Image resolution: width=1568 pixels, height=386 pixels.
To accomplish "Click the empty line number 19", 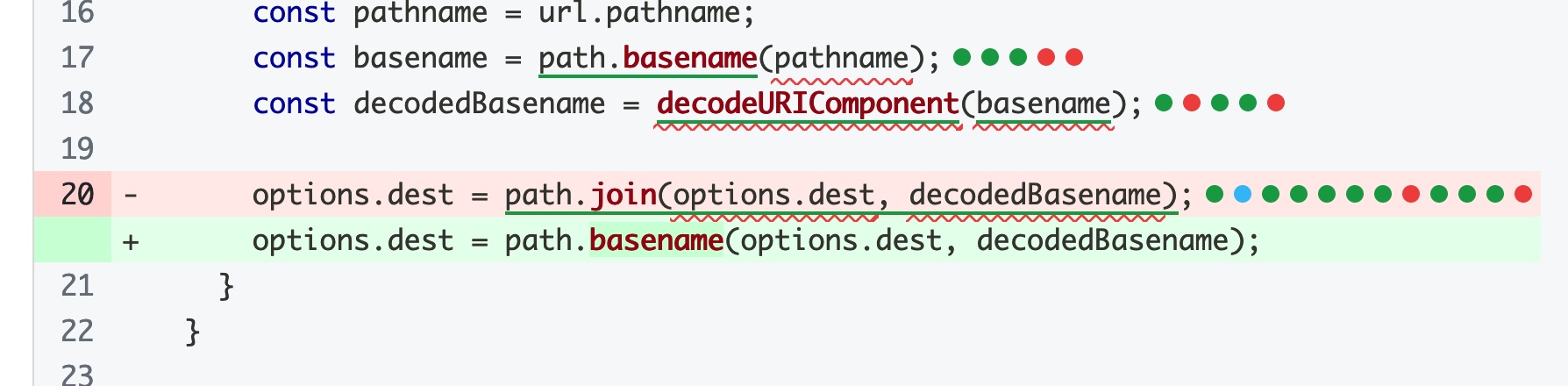I will (77, 148).
